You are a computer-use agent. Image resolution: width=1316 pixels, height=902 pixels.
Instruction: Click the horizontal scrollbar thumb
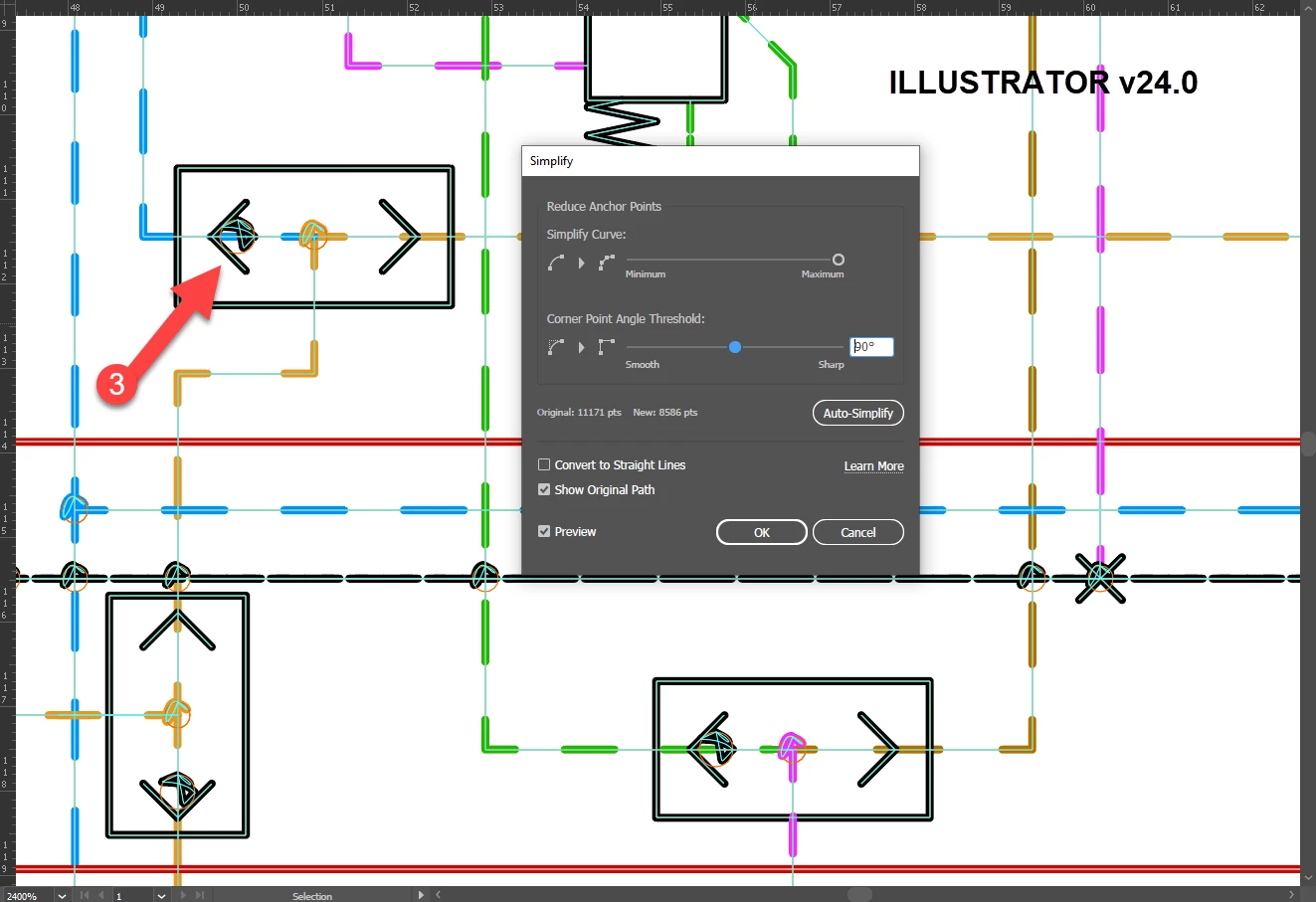pyautogui.click(x=859, y=895)
